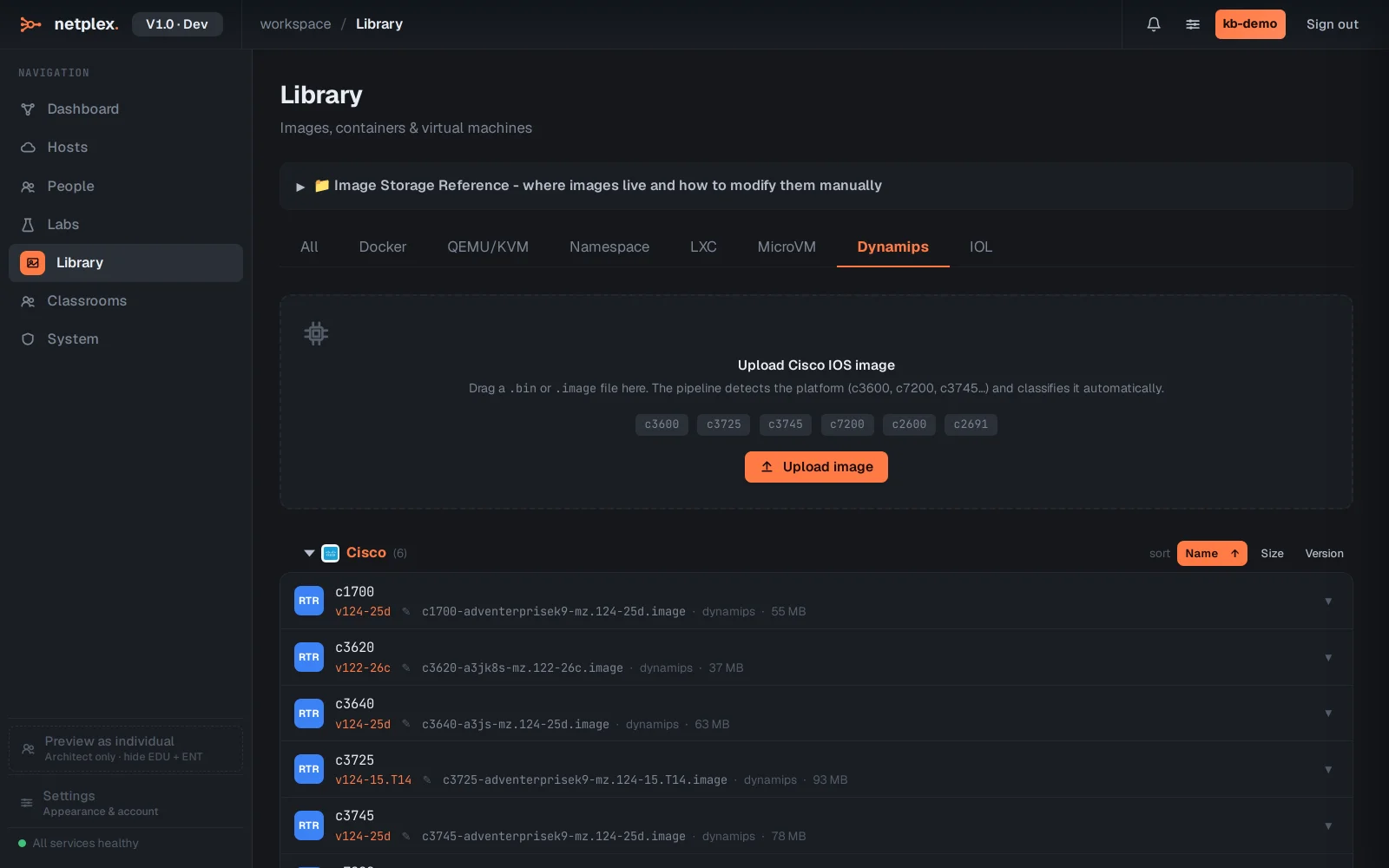The image size is (1389, 868).
Task: Switch to the Docker tab
Action: pos(383,247)
